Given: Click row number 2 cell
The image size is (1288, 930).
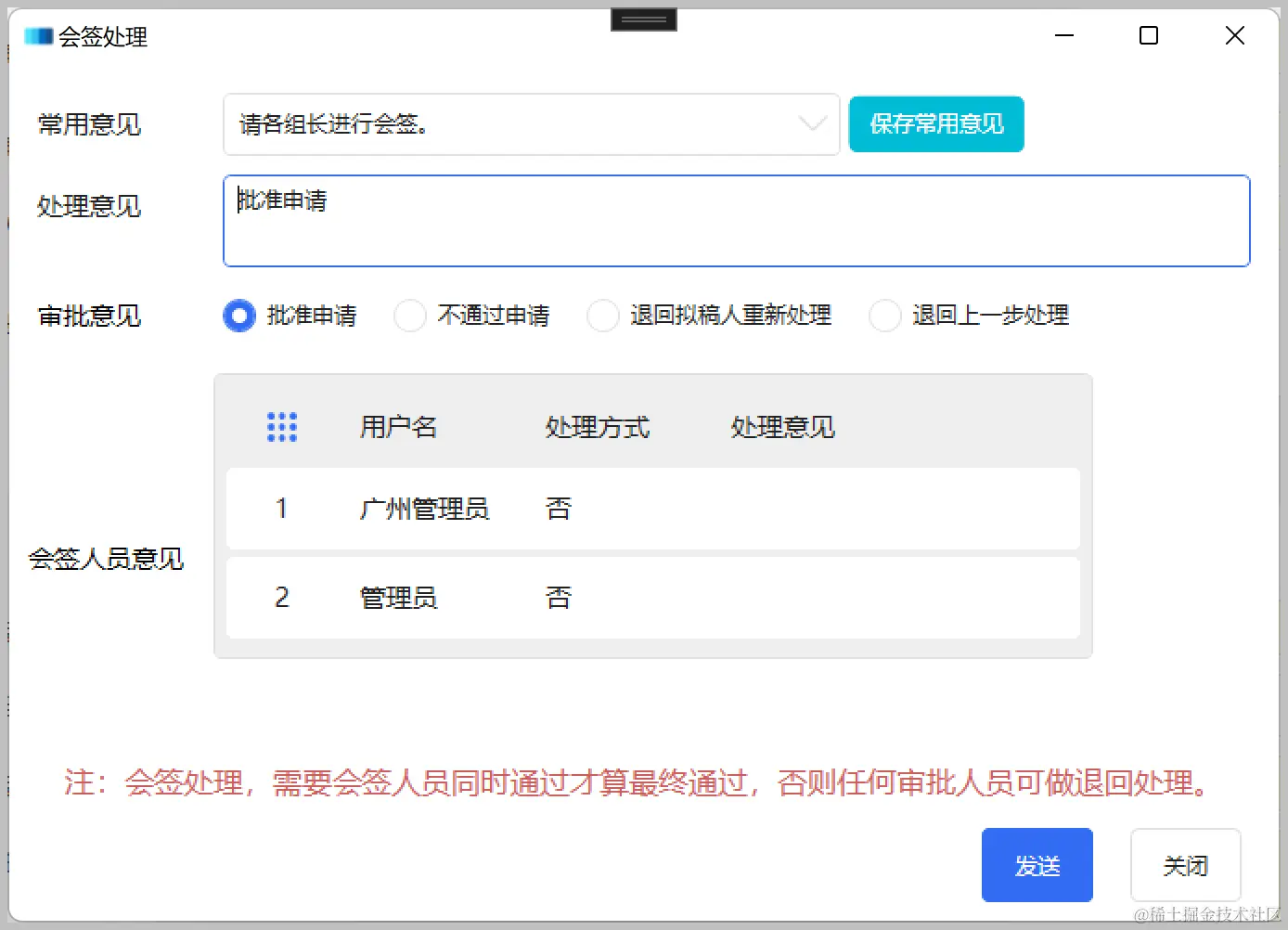Looking at the screenshot, I should tap(282, 598).
